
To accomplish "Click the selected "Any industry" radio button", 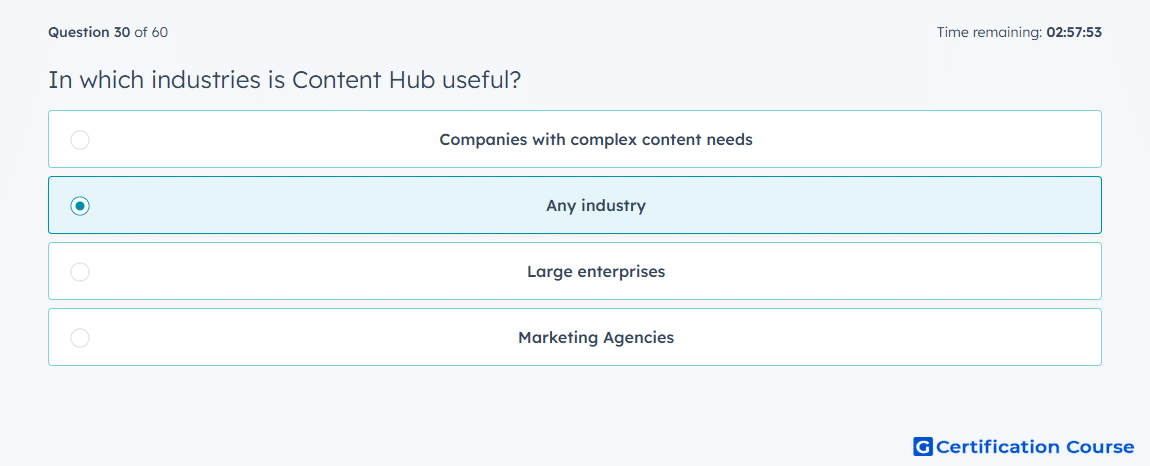I will pos(80,205).
